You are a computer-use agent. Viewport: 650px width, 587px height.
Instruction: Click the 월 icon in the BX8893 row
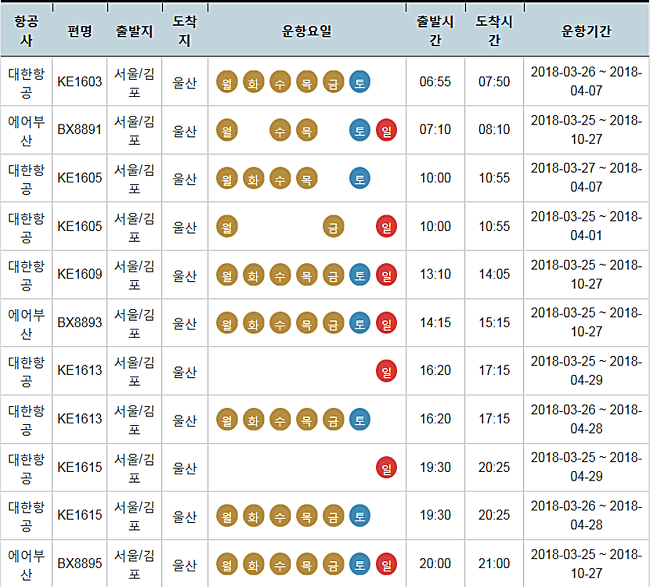click(x=227, y=323)
